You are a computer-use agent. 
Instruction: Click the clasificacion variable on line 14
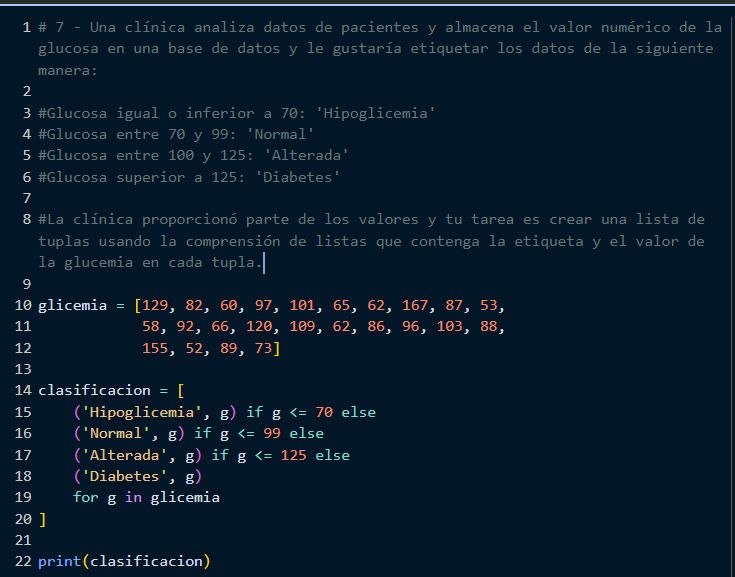coord(94,390)
